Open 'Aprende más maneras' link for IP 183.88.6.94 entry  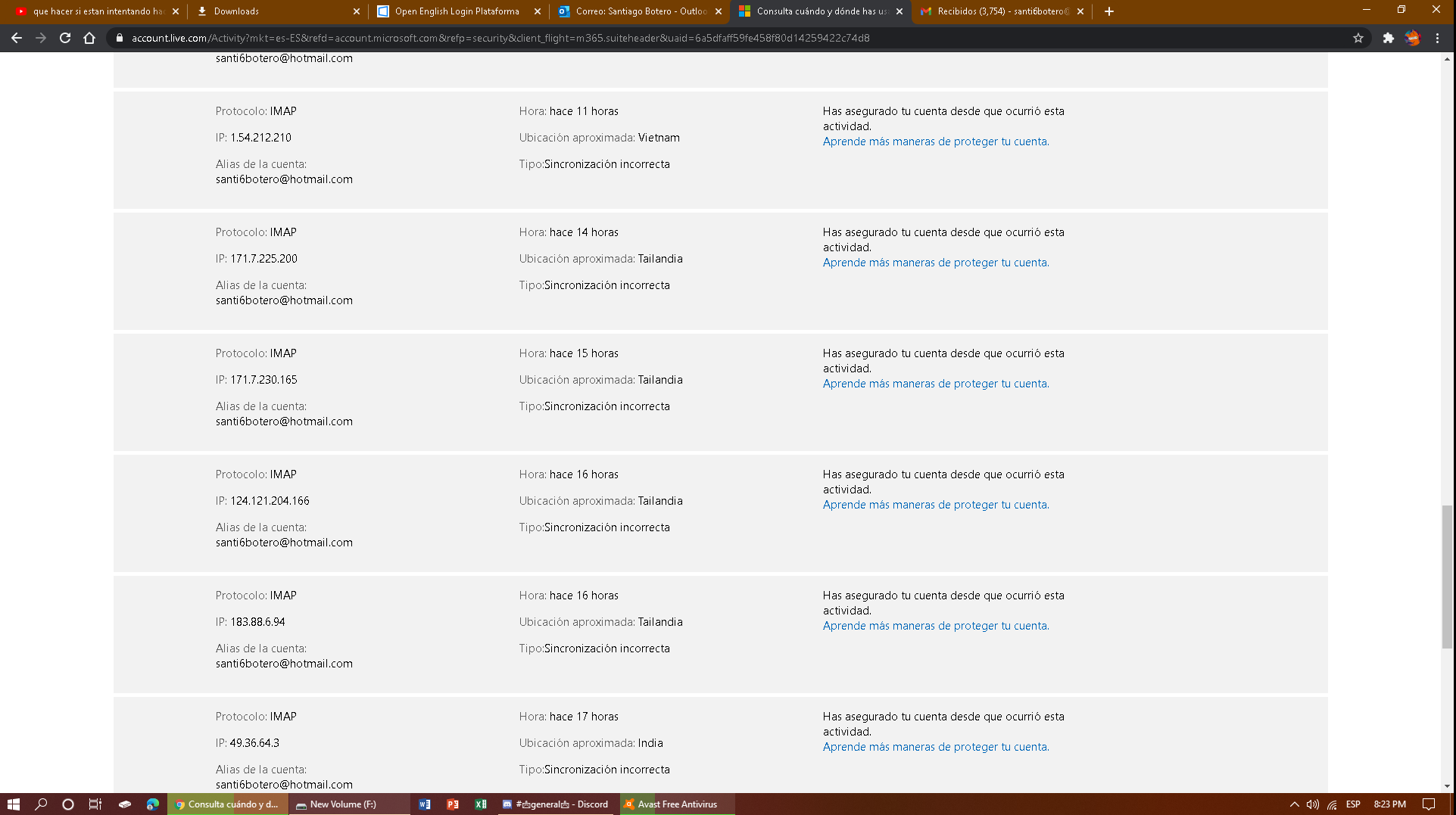(x=936, y=626)
